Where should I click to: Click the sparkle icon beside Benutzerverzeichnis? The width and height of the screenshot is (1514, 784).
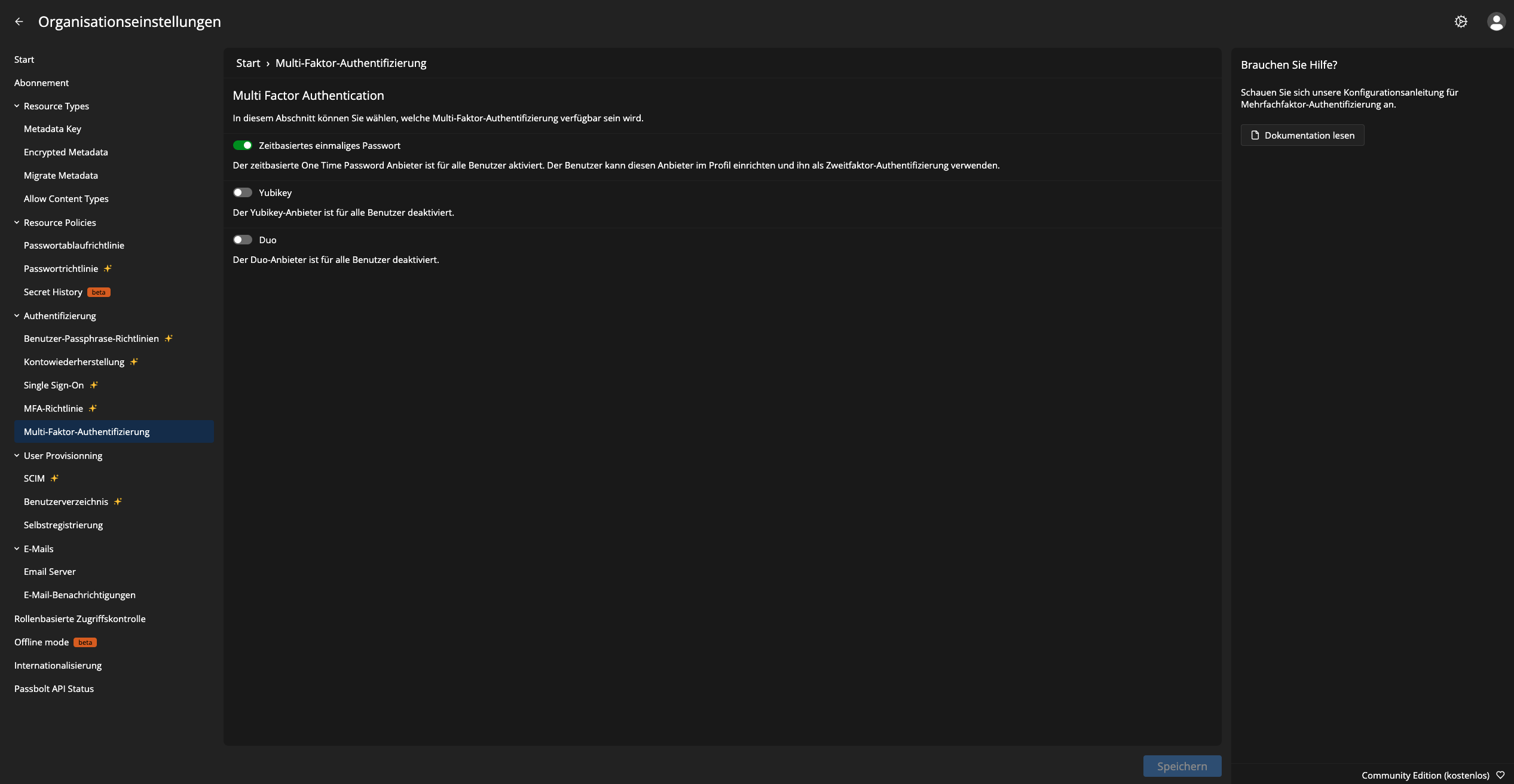[118, 501]
